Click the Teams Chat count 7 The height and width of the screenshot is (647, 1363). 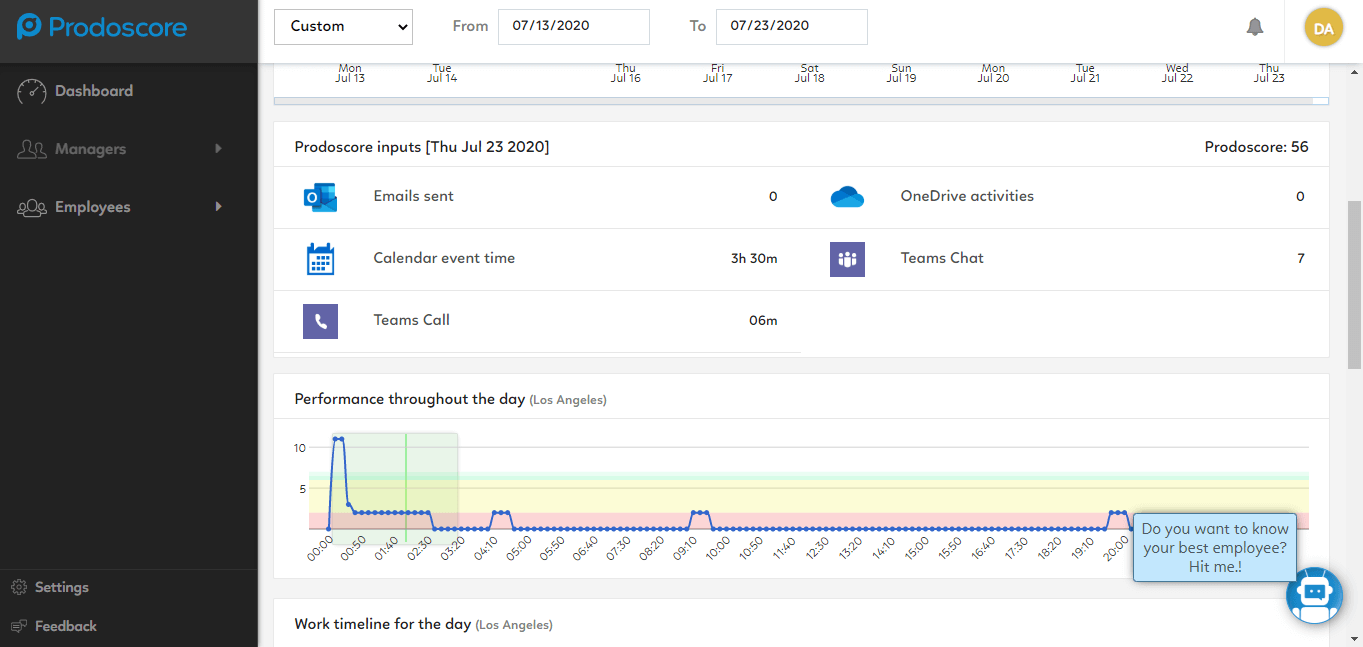click(x=1301, y=258)
